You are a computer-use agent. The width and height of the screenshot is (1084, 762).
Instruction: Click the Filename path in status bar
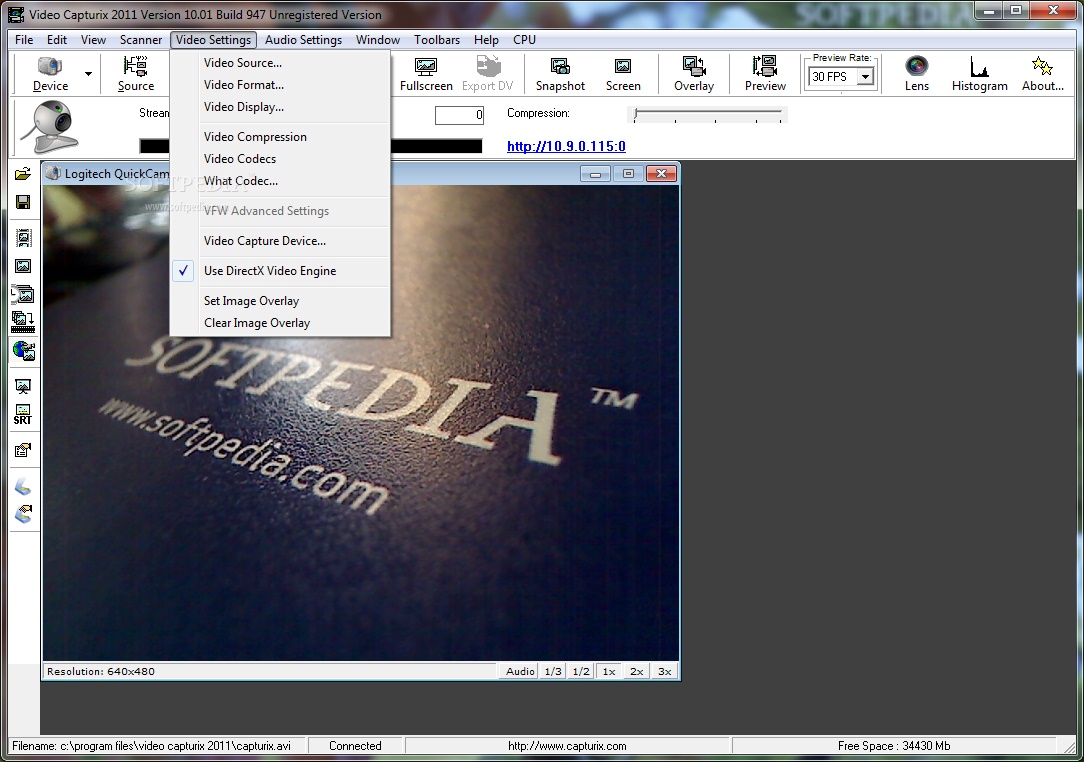tap(151, 746)
